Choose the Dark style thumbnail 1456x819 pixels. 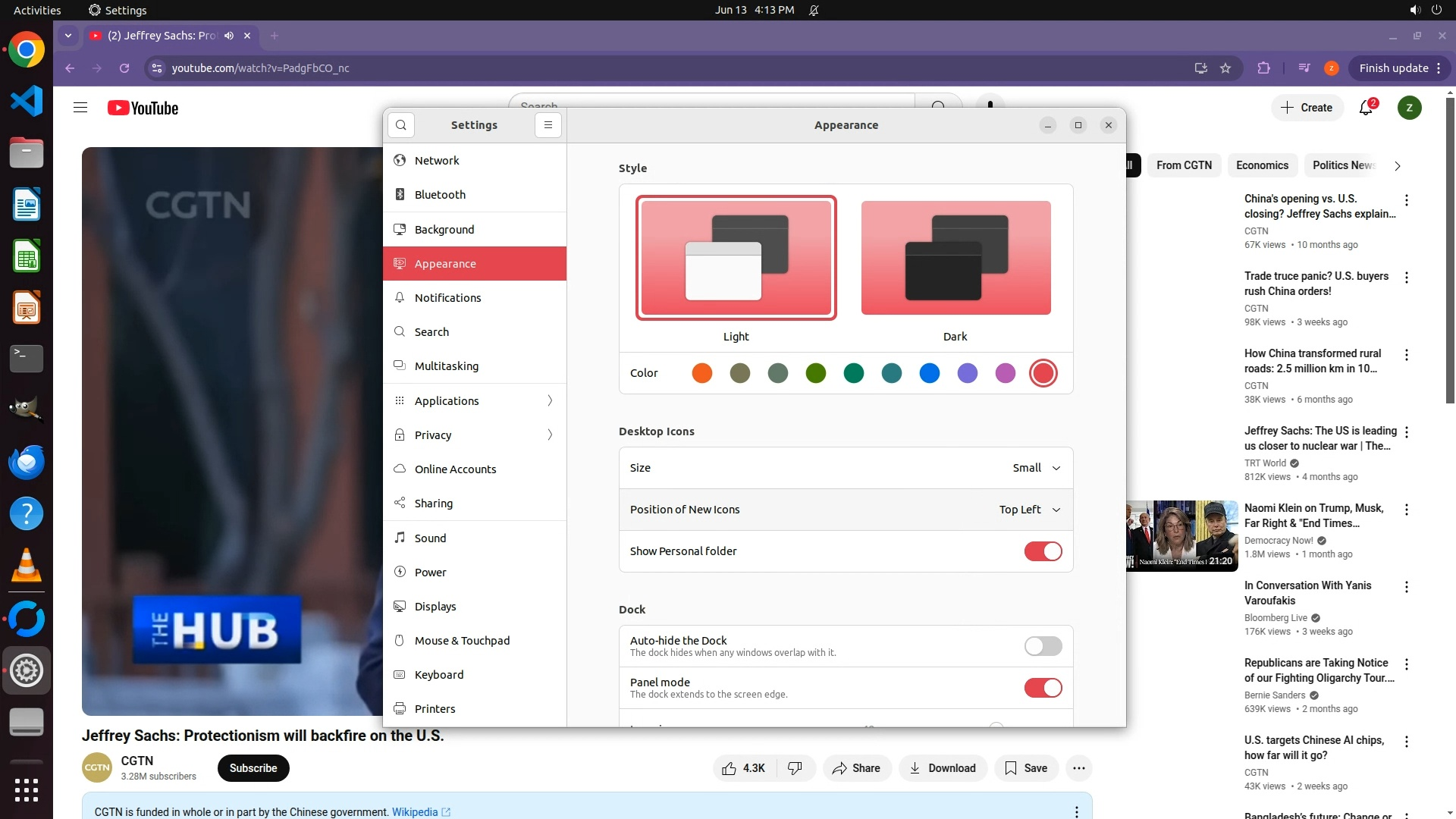955,258
